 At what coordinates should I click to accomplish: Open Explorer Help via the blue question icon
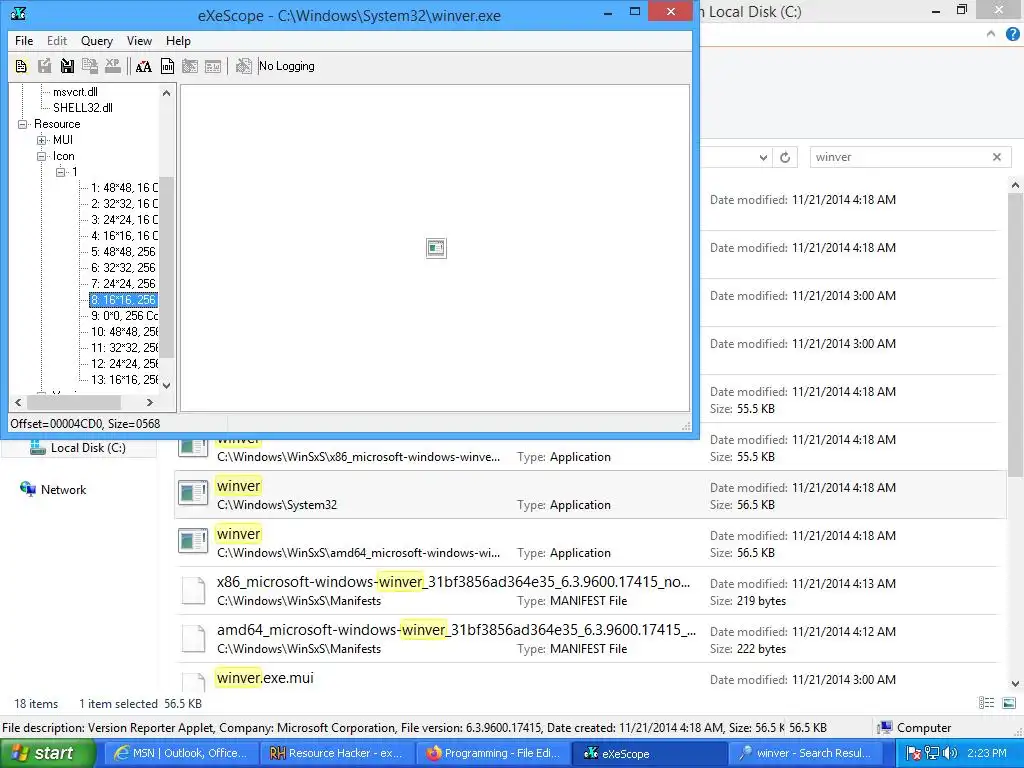point(1012,34)
